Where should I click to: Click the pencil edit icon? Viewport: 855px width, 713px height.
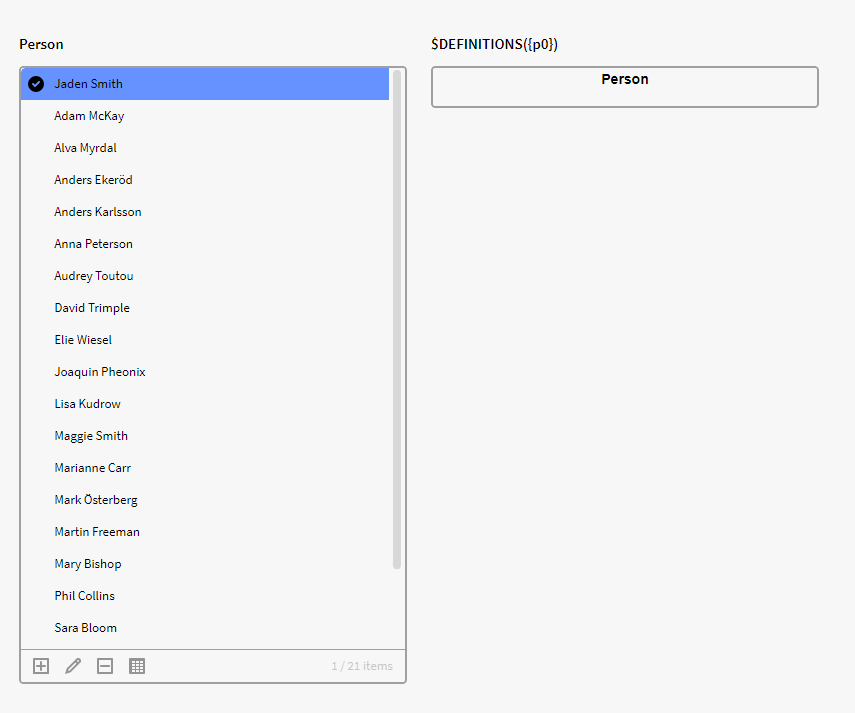(x=73, y=666)
